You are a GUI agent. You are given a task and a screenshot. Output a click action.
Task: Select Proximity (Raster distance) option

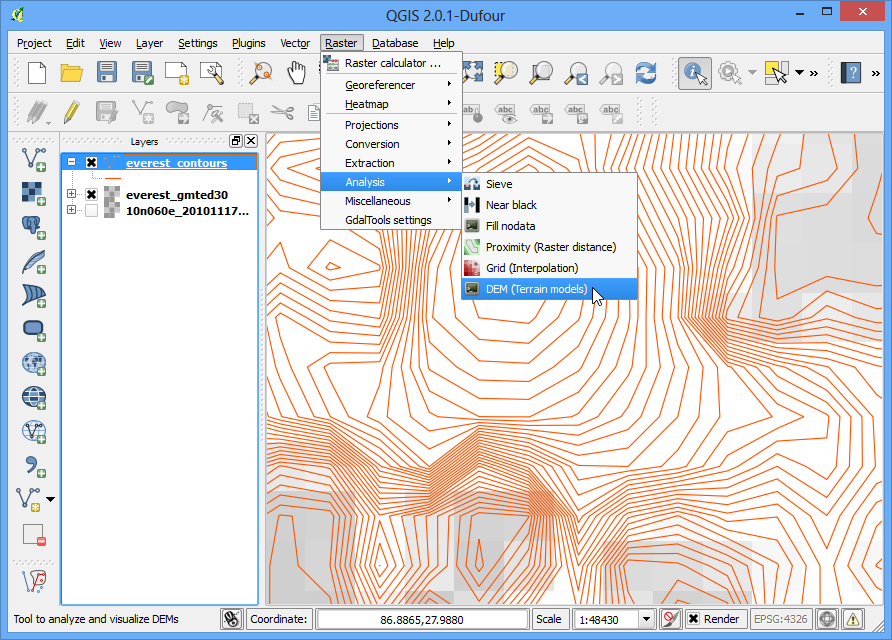(x=550, y=247)
